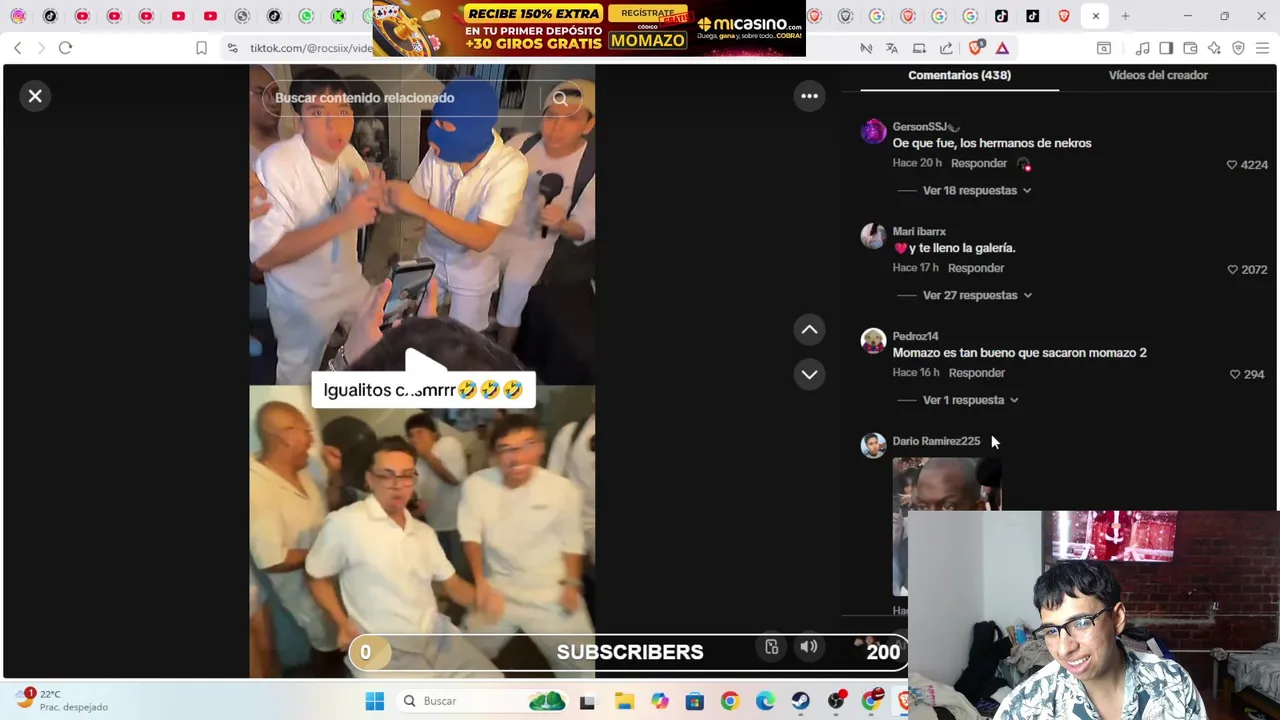Image resolution: width=1280 pixels, height=720 pixels.
Task: Open media control music note icon
Action: point(1142,48)
